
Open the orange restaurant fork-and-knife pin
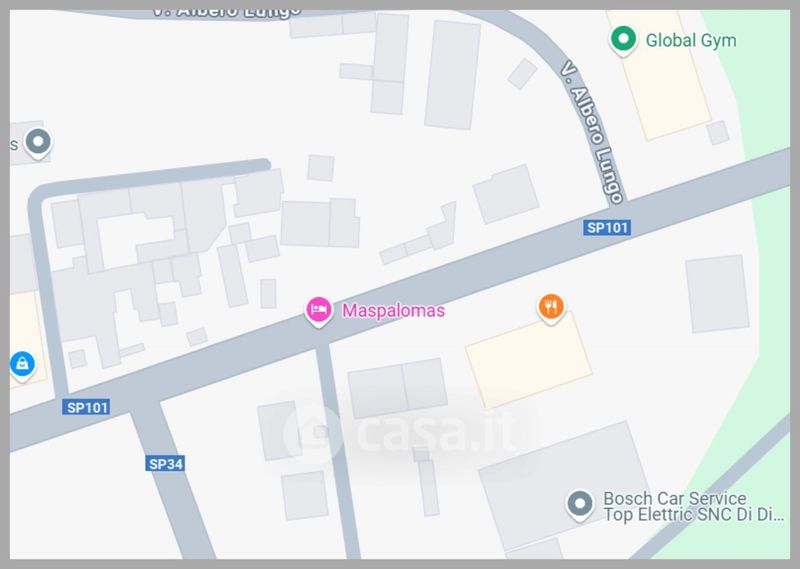coord(551,308)
